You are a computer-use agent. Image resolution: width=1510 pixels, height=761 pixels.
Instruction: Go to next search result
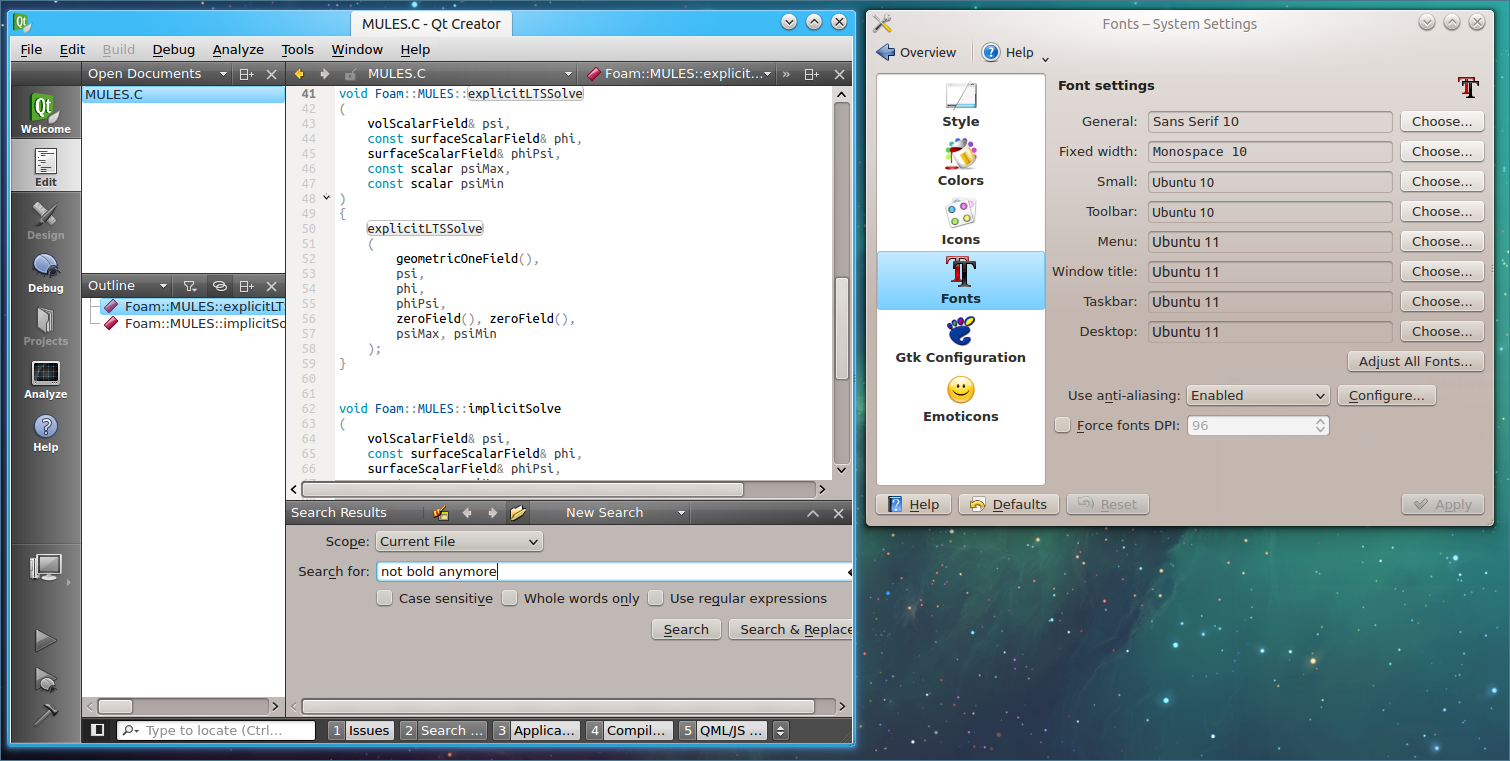pos(492,513)
